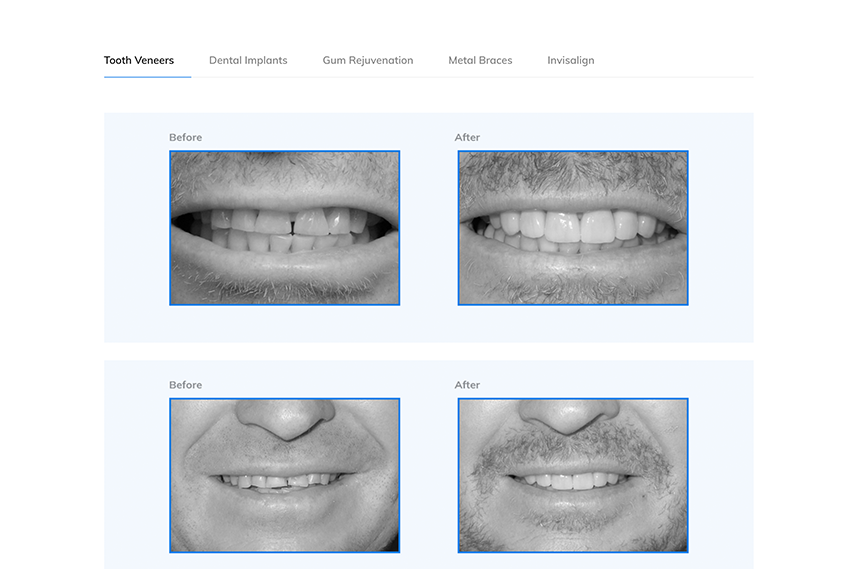
Task: Click the nose in the second After photo
Action: 571,420
